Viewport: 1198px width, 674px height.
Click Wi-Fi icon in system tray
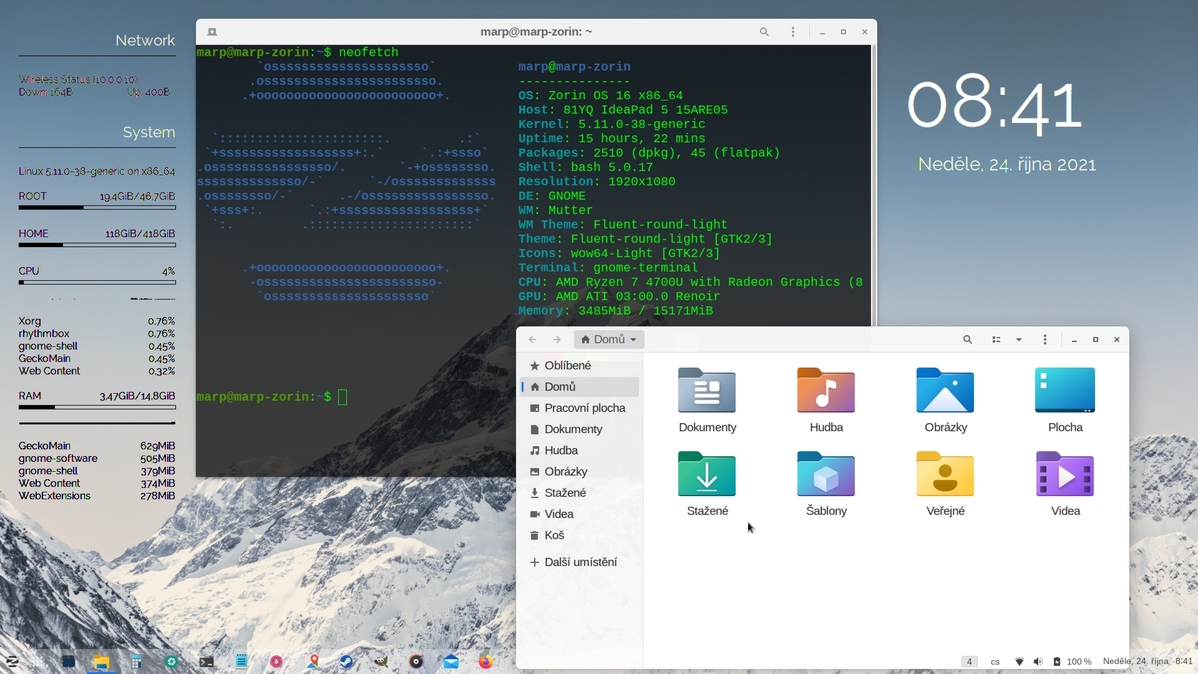pyautogui.click(x=1019, y=662)
